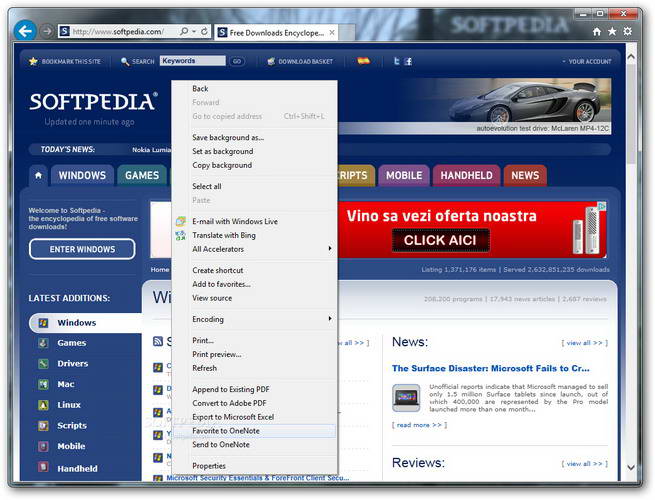The image size is (655, 500).
Task: Close the Free Downloads Encyclopedia tab
Action: coord(332,32)
